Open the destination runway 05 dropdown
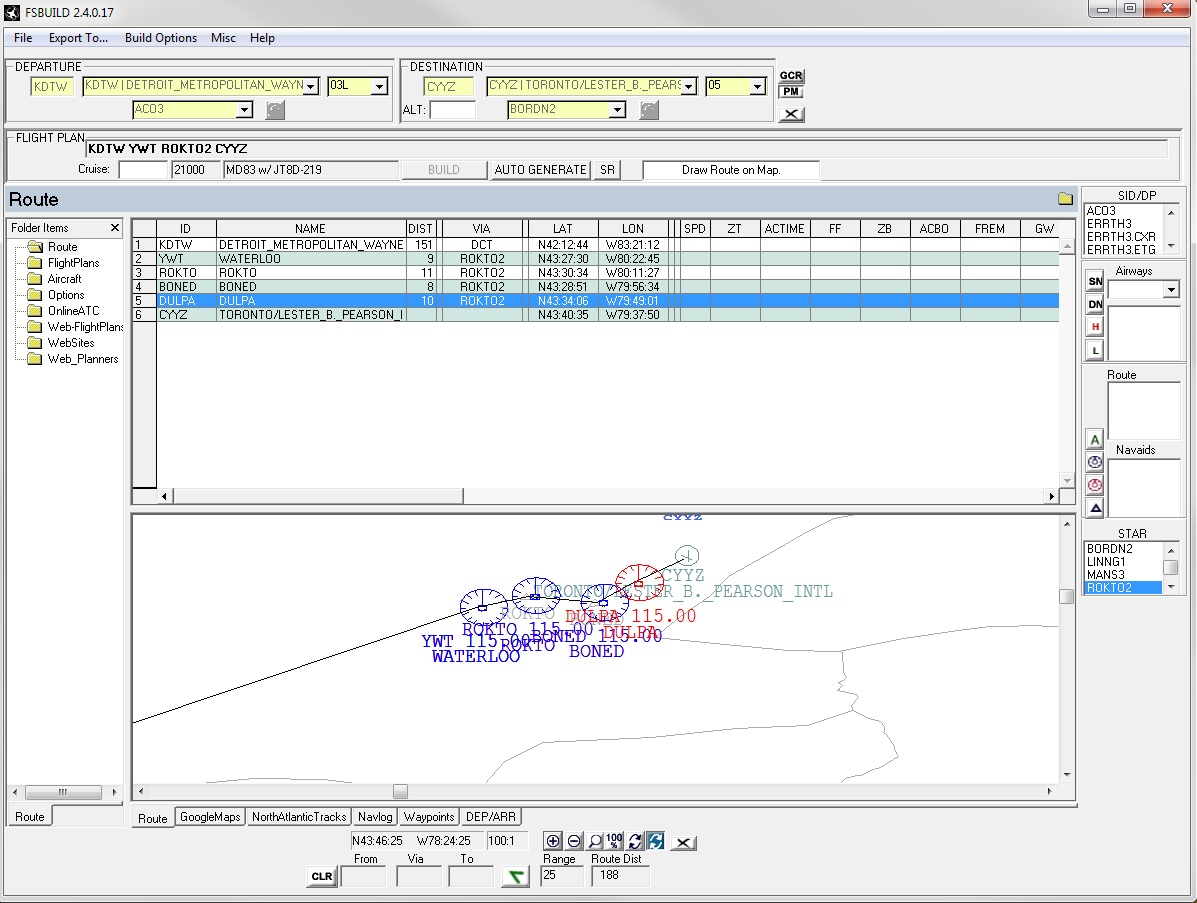The height and width of the screenshot is (903, 1197). 757,86
